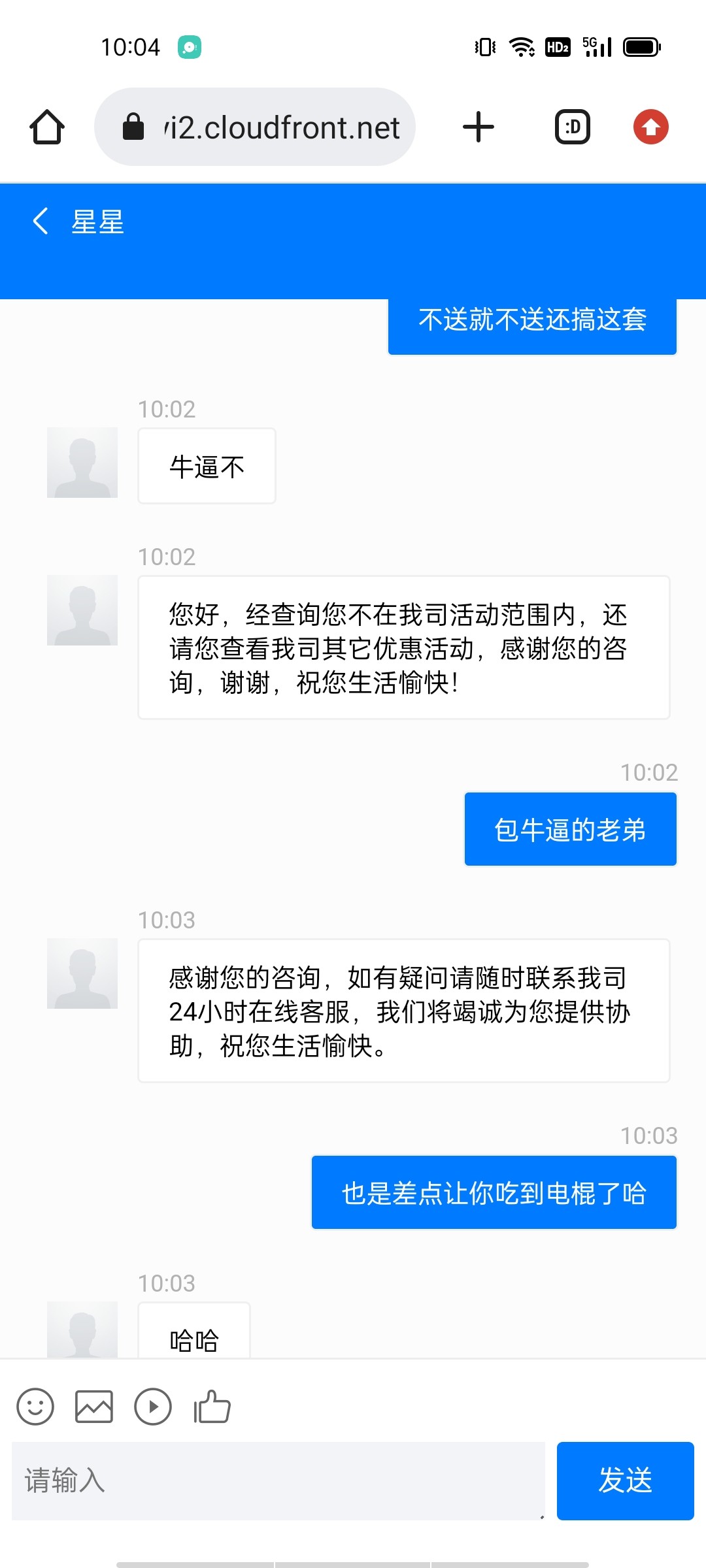Image resolution: width=706 pixels, height=1568 pixels.
Task: Tap the green music app status icon
Action: point(190,47)
